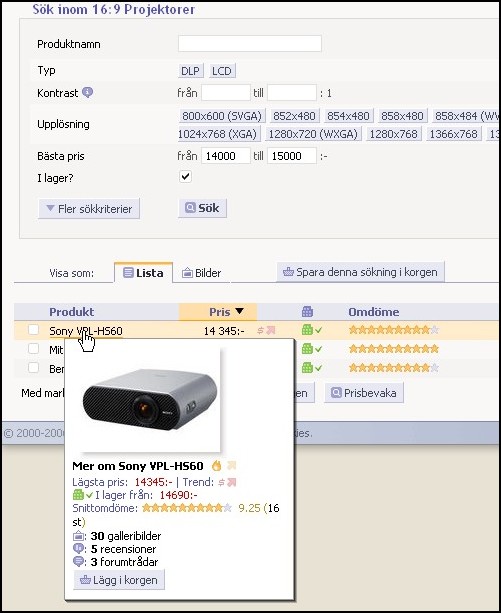
Task: Select the Lista view tab
Action: (143, 272)
